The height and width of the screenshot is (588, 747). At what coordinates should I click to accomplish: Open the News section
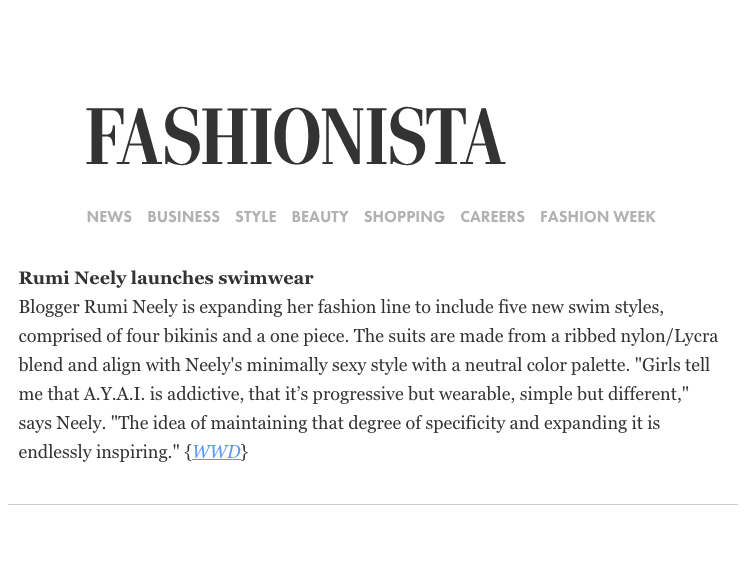(109, 217)
